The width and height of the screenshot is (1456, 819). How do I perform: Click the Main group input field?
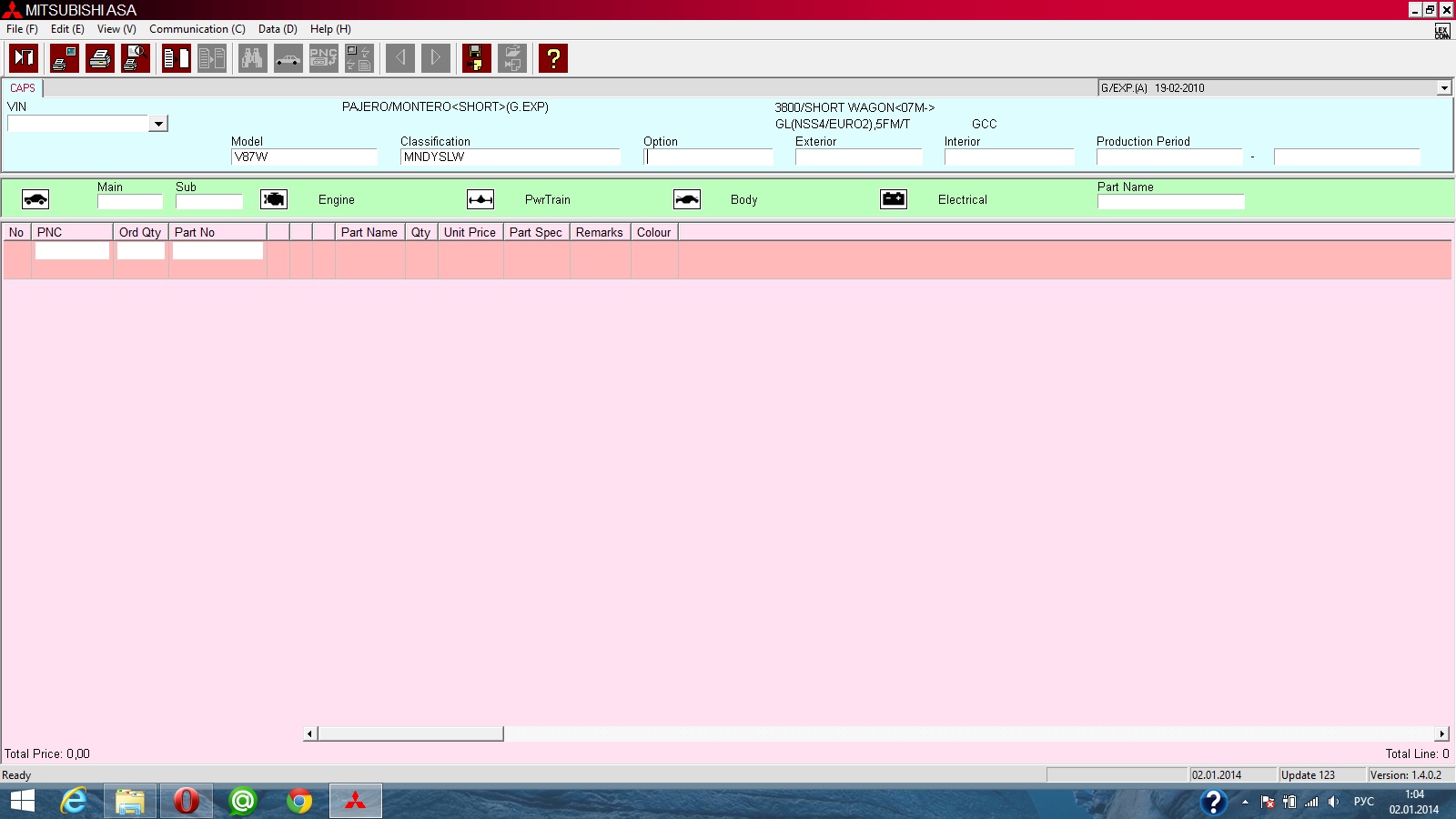click(130, 202)
